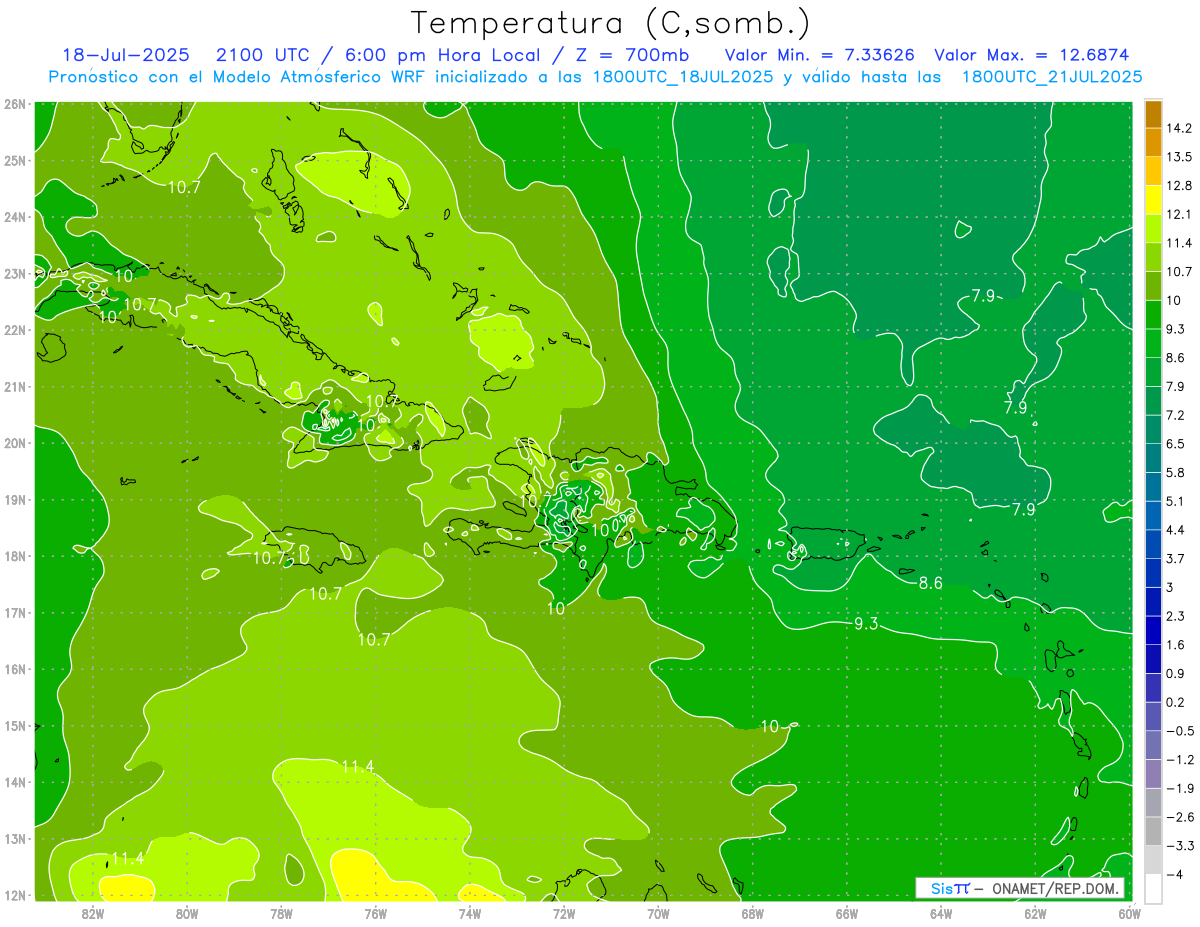The height and width of the screenshot is (927, 1200).
Task: Click the 24N latitude axis label
Action: coord(15,216)
